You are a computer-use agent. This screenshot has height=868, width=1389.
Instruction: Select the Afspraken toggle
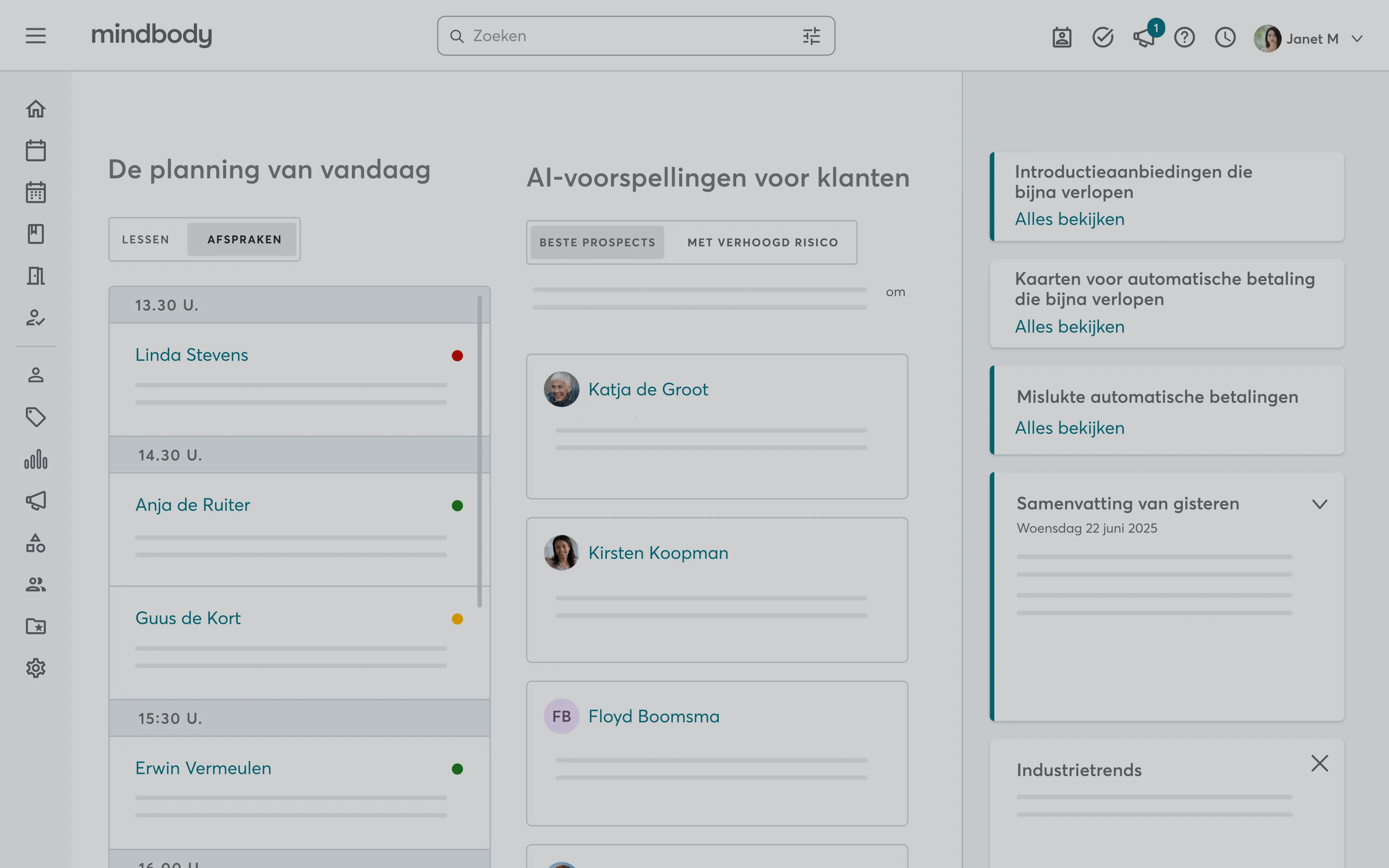(244, 239)
